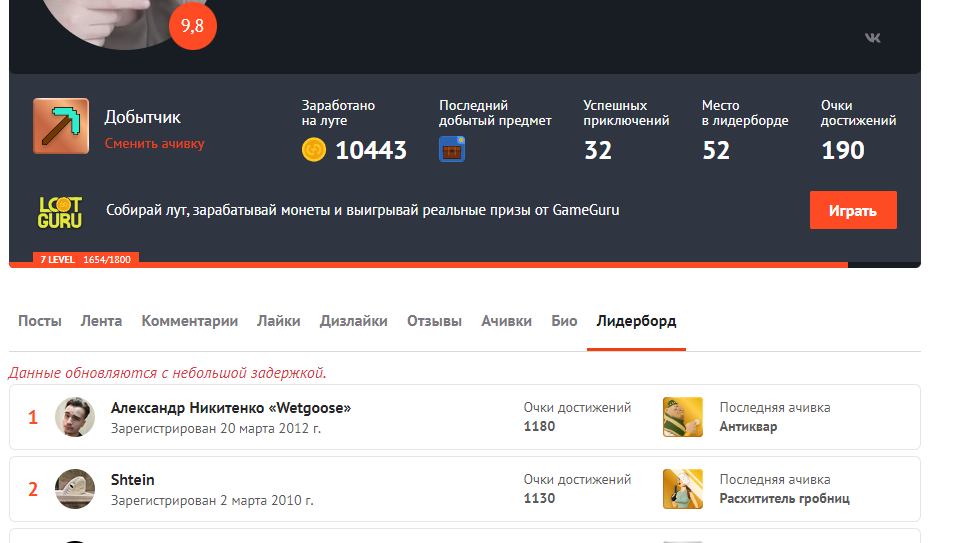
Task: Open Александр Никитенко's avatar
Action: click(75, 417)
